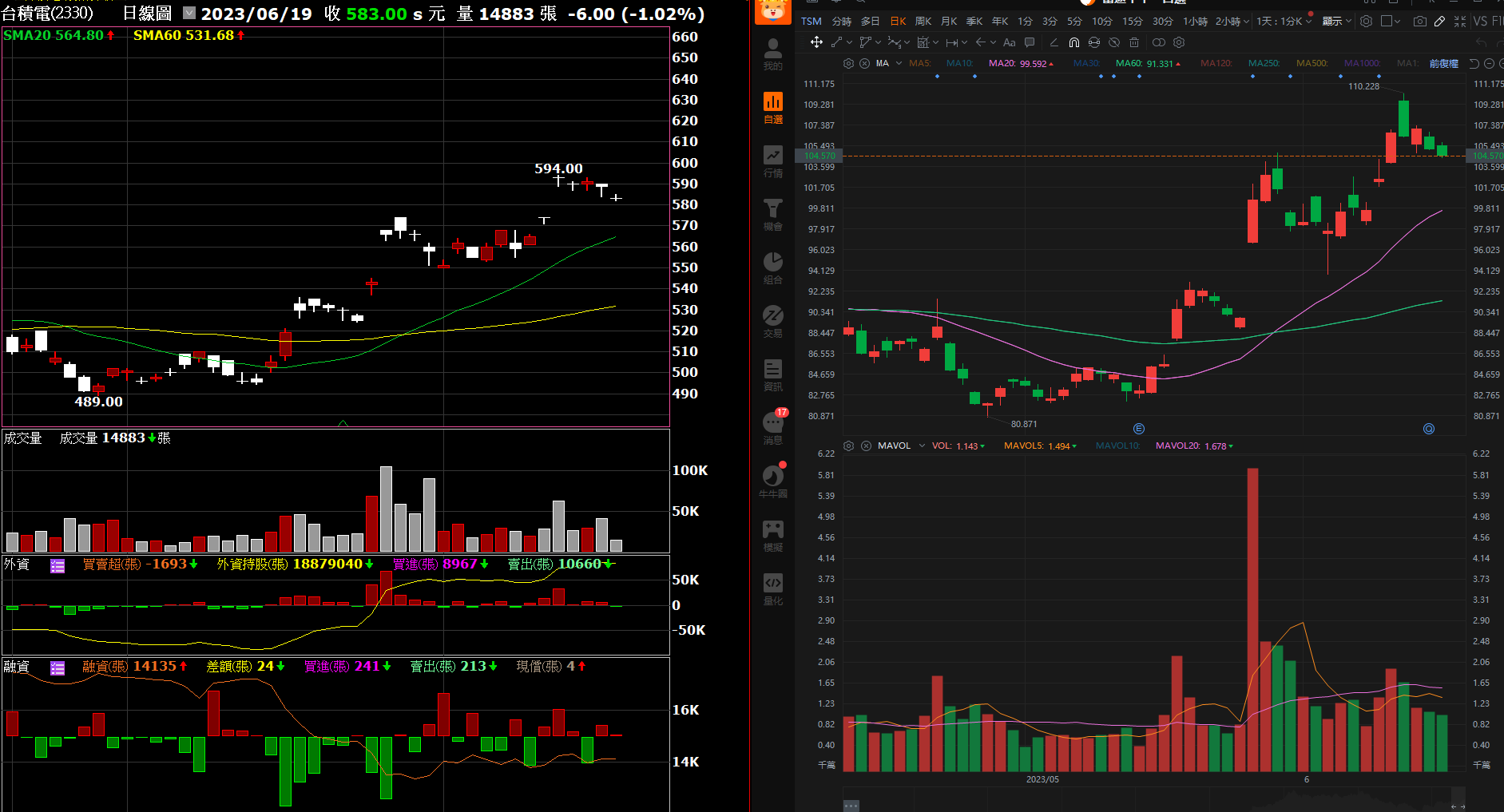This screenshot has height=812, width=1504.
Task: Click the collapse fullscreen arrows icon
Action: click(1460, 22)
